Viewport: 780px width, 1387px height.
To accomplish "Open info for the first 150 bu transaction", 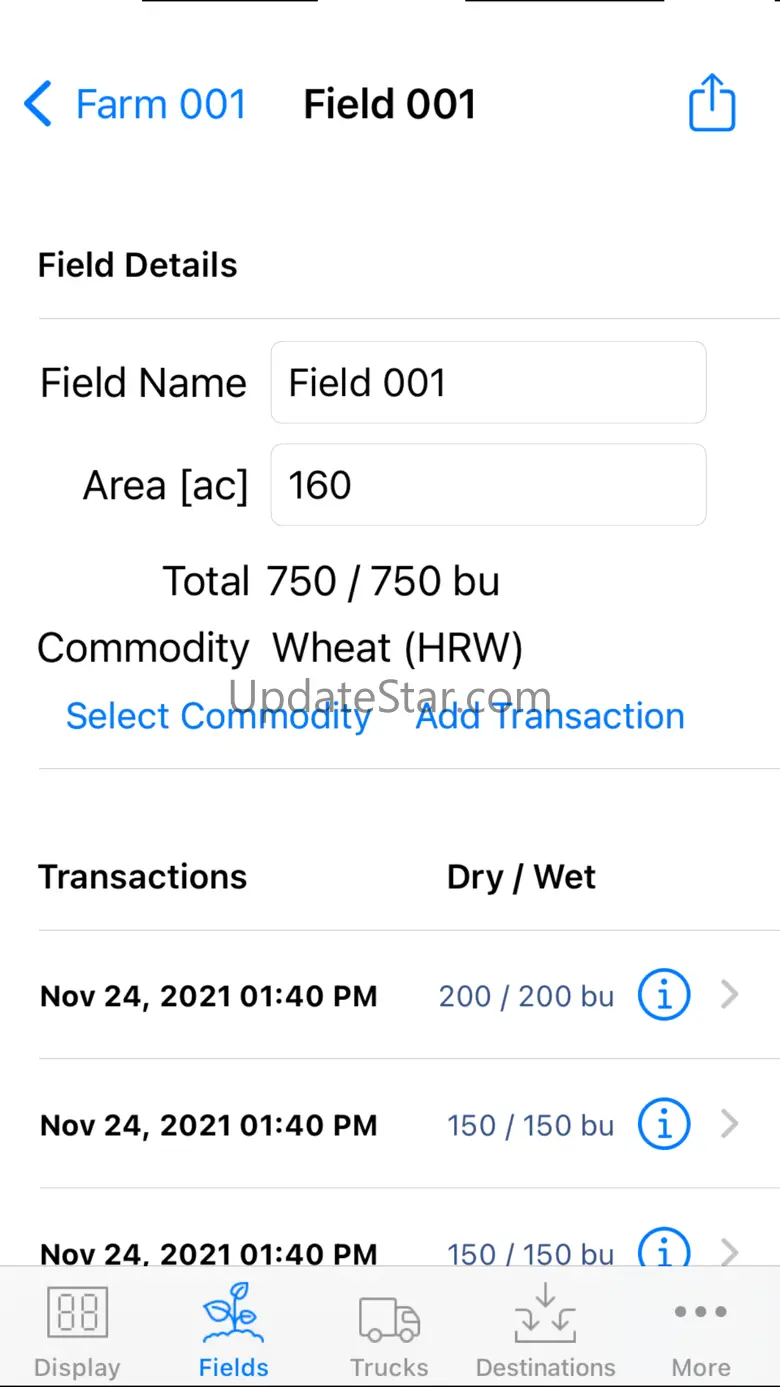I will pyautogui.click(x=664, y=1124).
